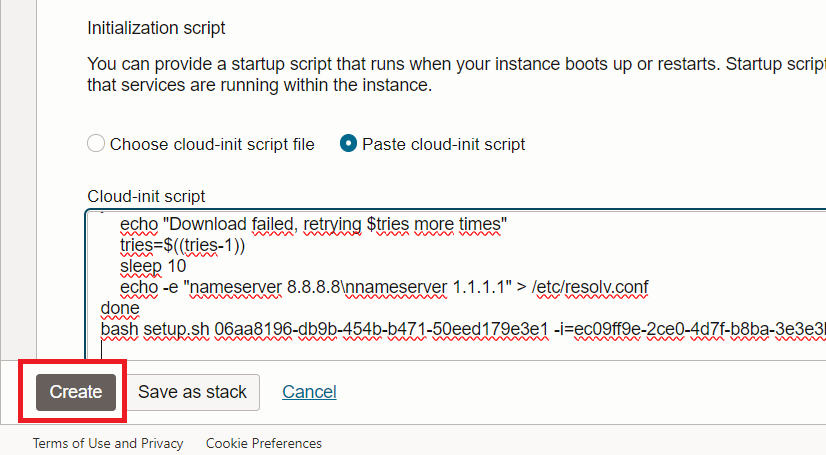Place cursor in 'Download failed, retrying' echo line
The image size is (826, 455).
click(x=314, y=225)
